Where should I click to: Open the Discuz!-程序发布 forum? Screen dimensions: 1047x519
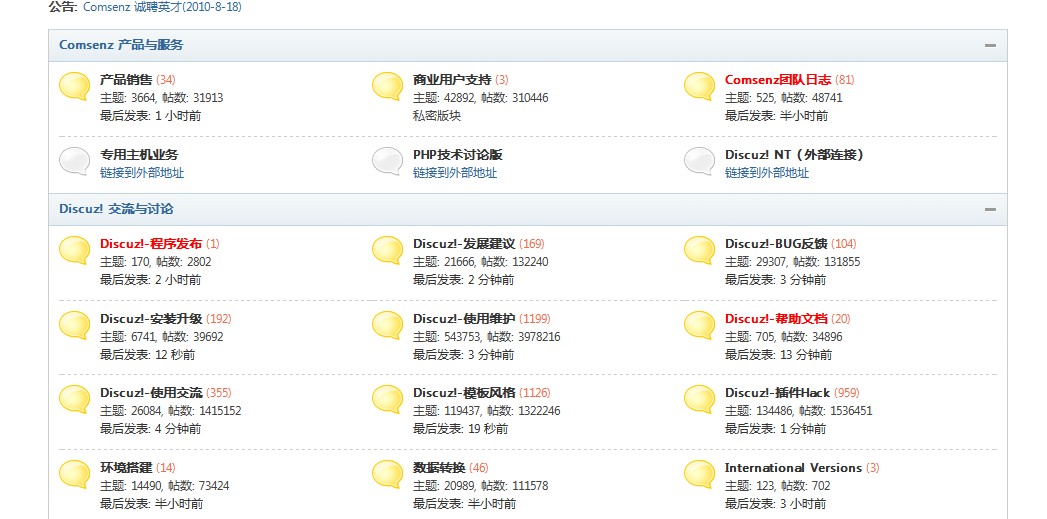pyautogui.click(x=151, y=243)
